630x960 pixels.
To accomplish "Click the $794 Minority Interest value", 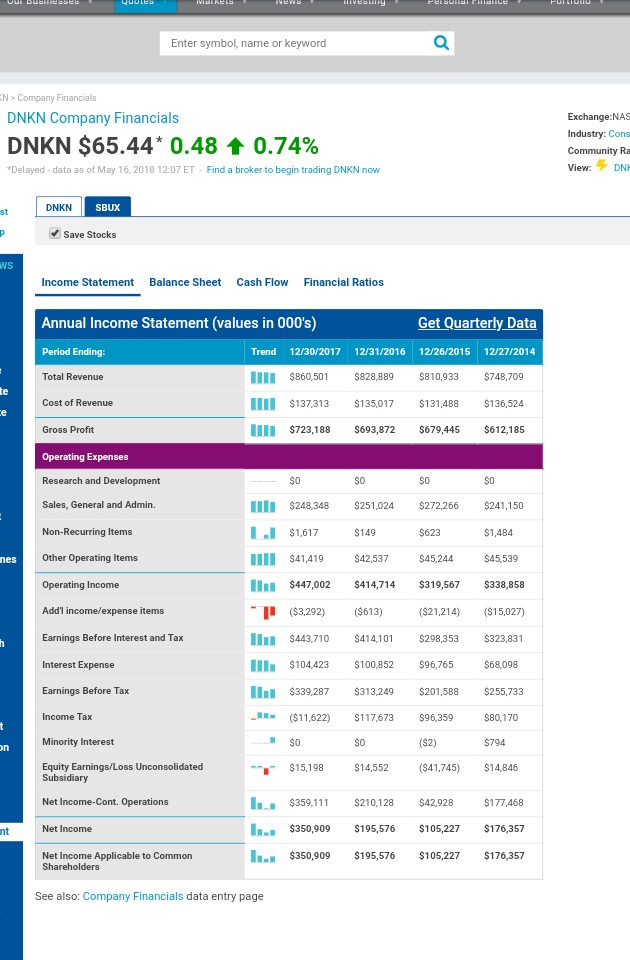I will click(495, 743).
